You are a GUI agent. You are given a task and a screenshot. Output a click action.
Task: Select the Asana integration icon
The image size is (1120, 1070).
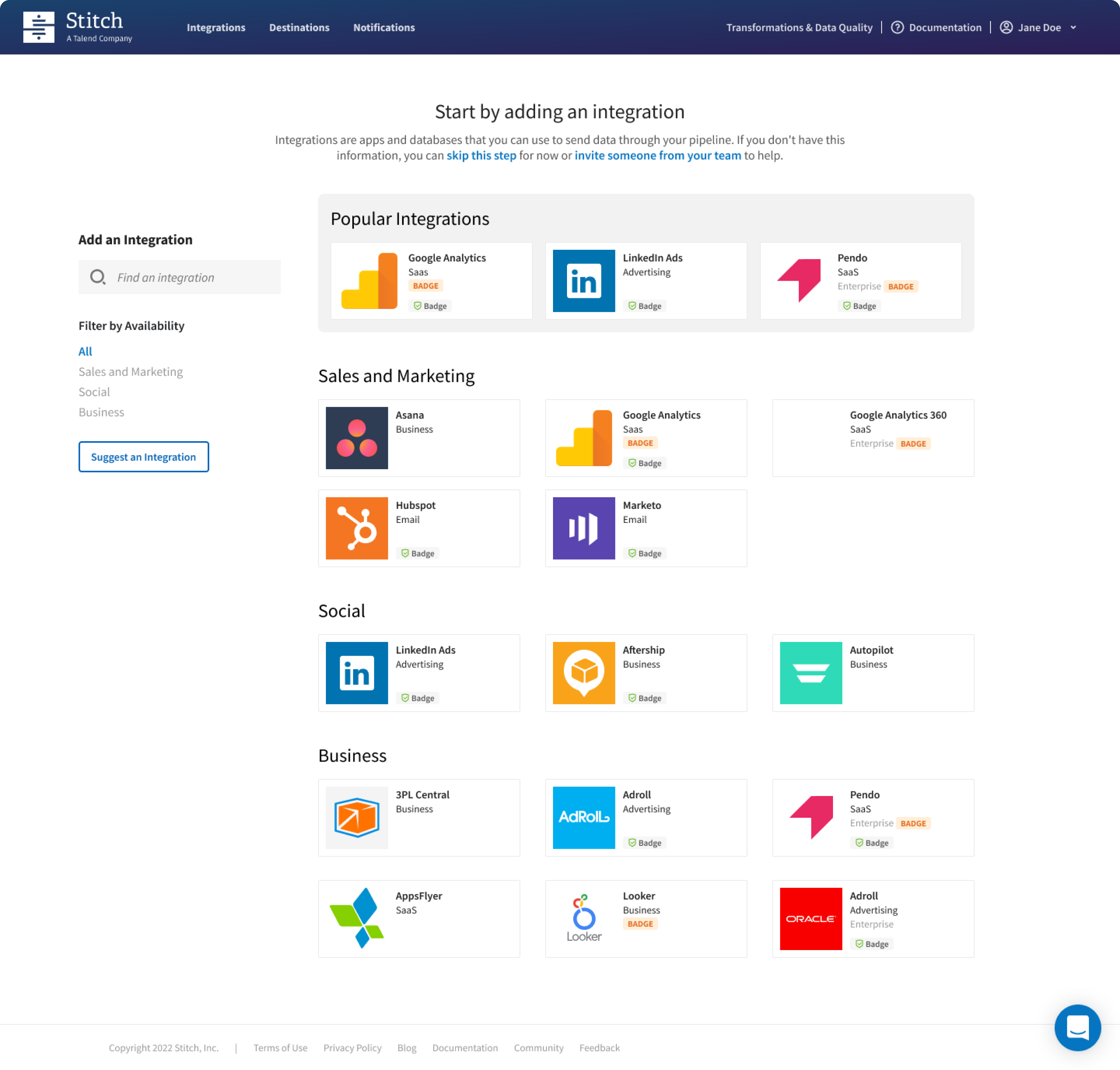356,437
